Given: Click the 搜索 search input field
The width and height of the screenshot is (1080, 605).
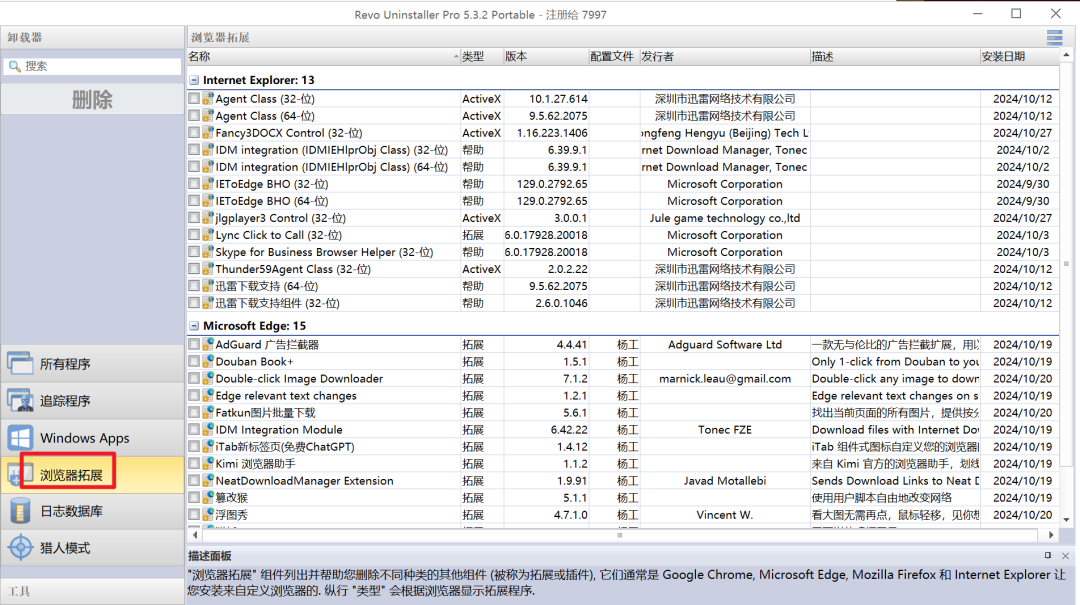Looking at the screenshot, I should tap(93, 66).
